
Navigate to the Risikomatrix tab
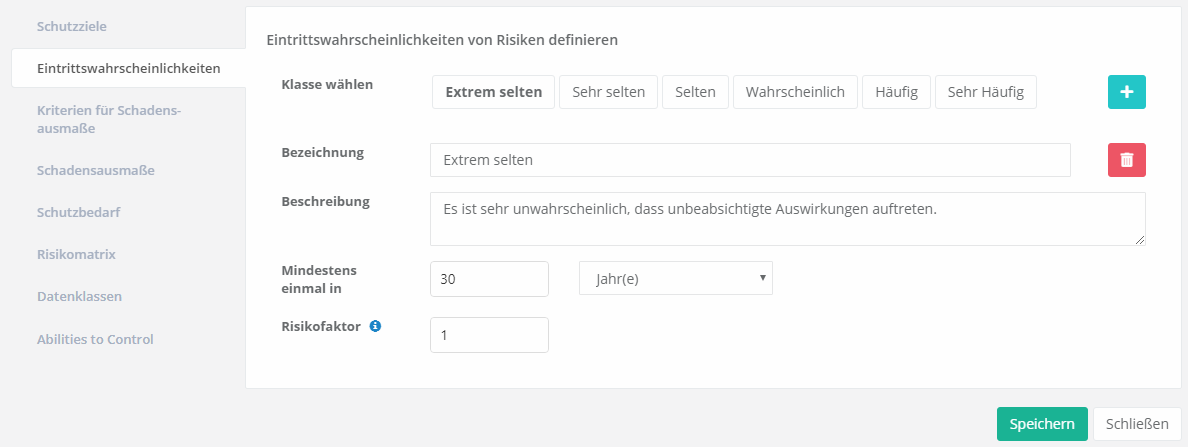76,254
